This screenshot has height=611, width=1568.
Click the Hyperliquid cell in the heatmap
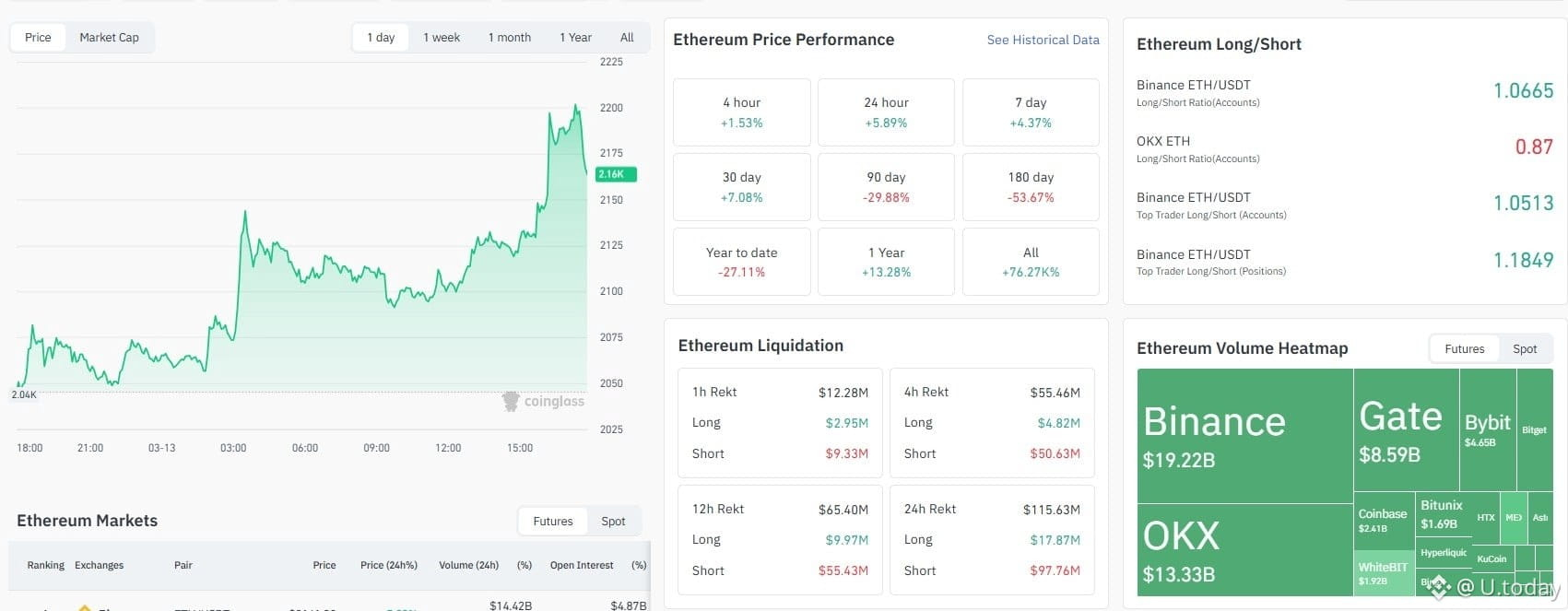coord(1444,553)
